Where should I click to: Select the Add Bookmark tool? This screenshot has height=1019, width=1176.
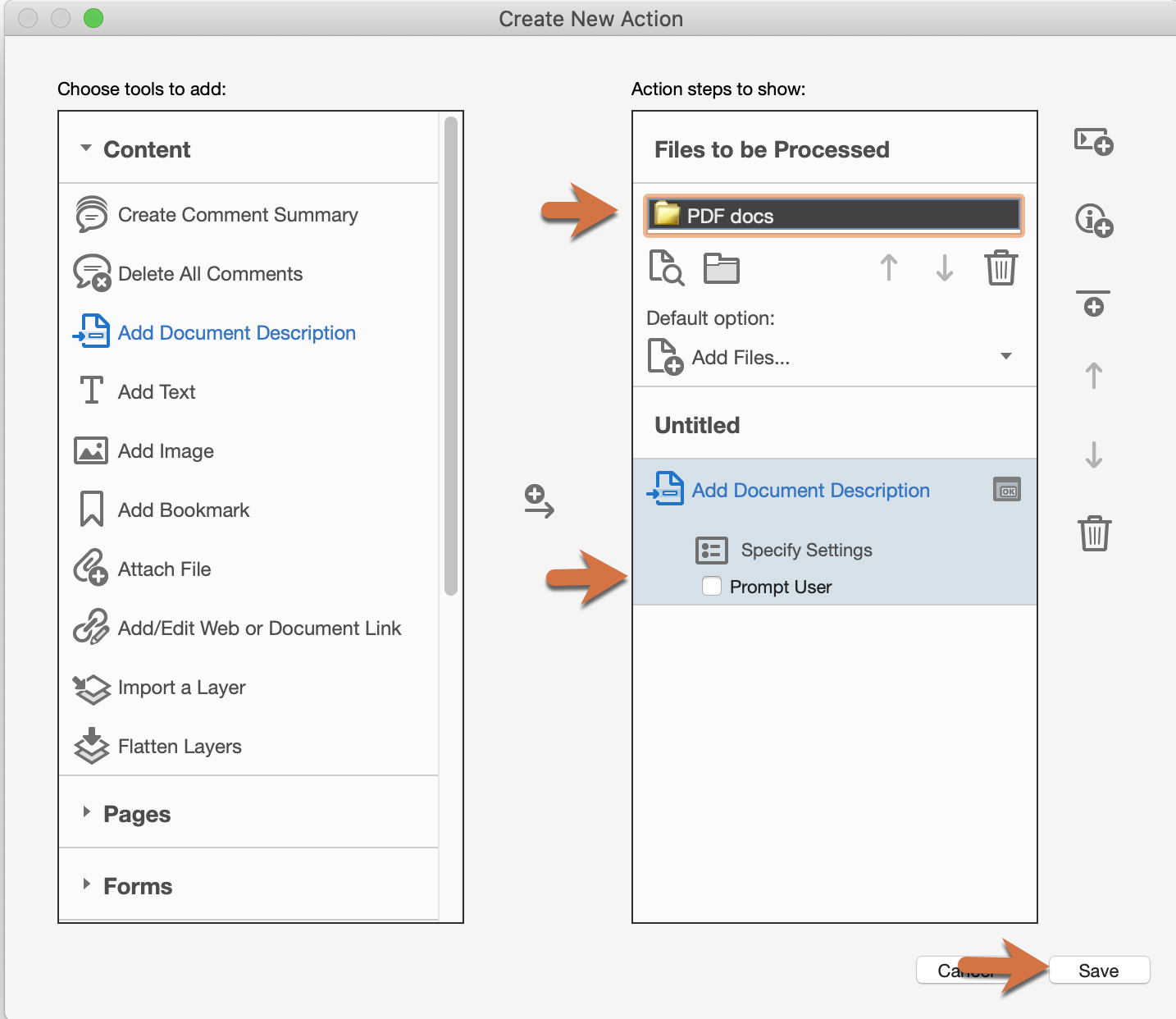[x=184, y=509]
